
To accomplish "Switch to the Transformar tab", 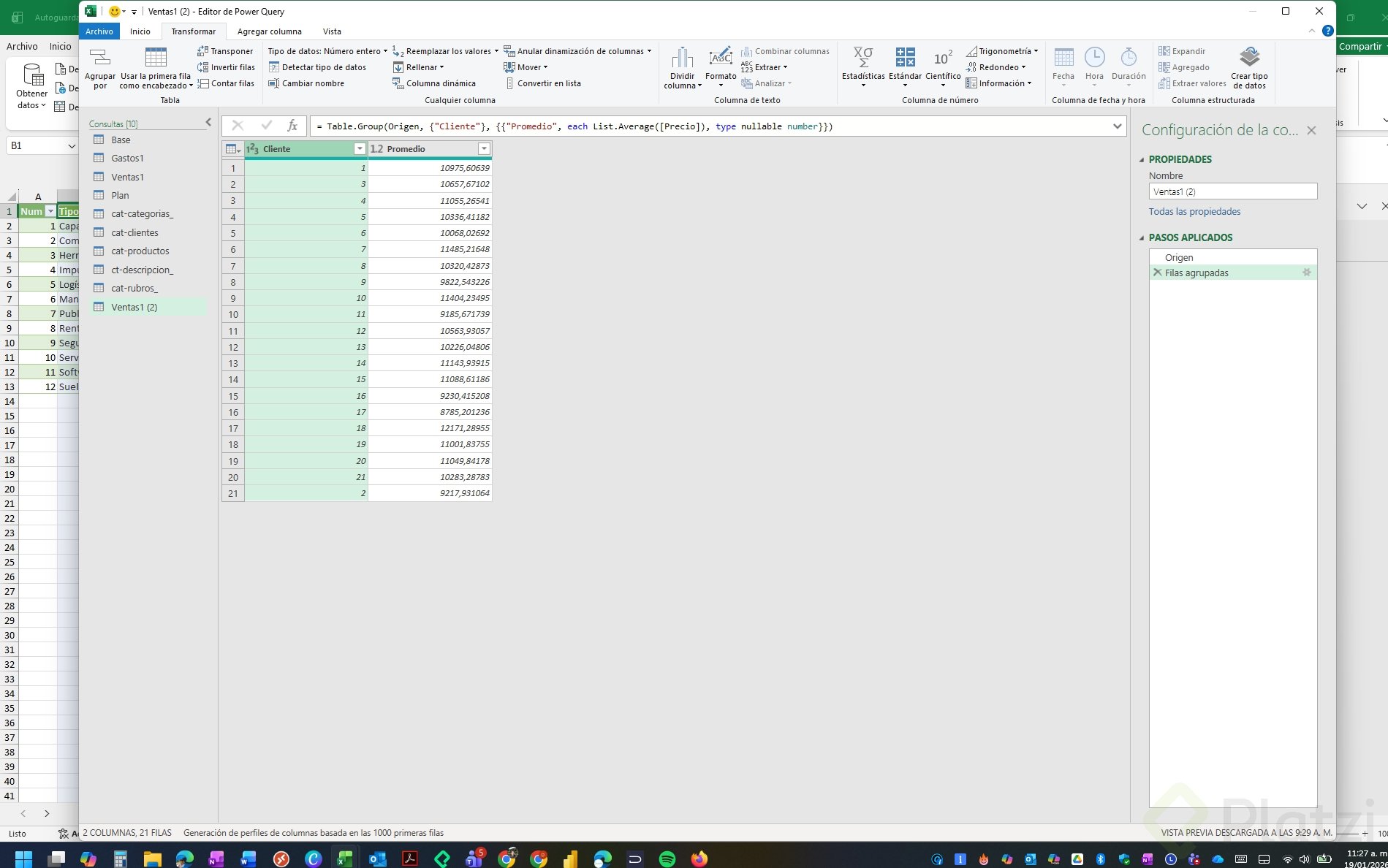I will tap(194, 31).
